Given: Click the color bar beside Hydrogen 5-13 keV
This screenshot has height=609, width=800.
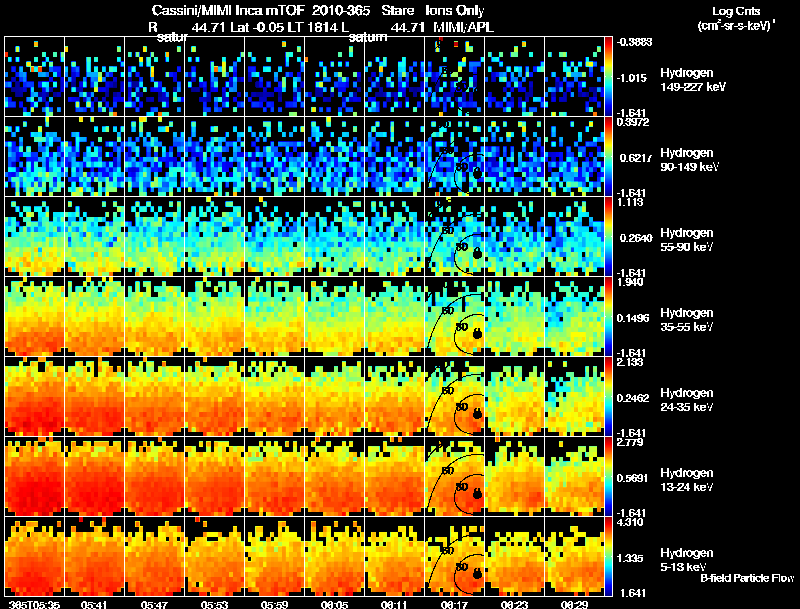Looking at the screenshot, I should click(x=608, y=557).
